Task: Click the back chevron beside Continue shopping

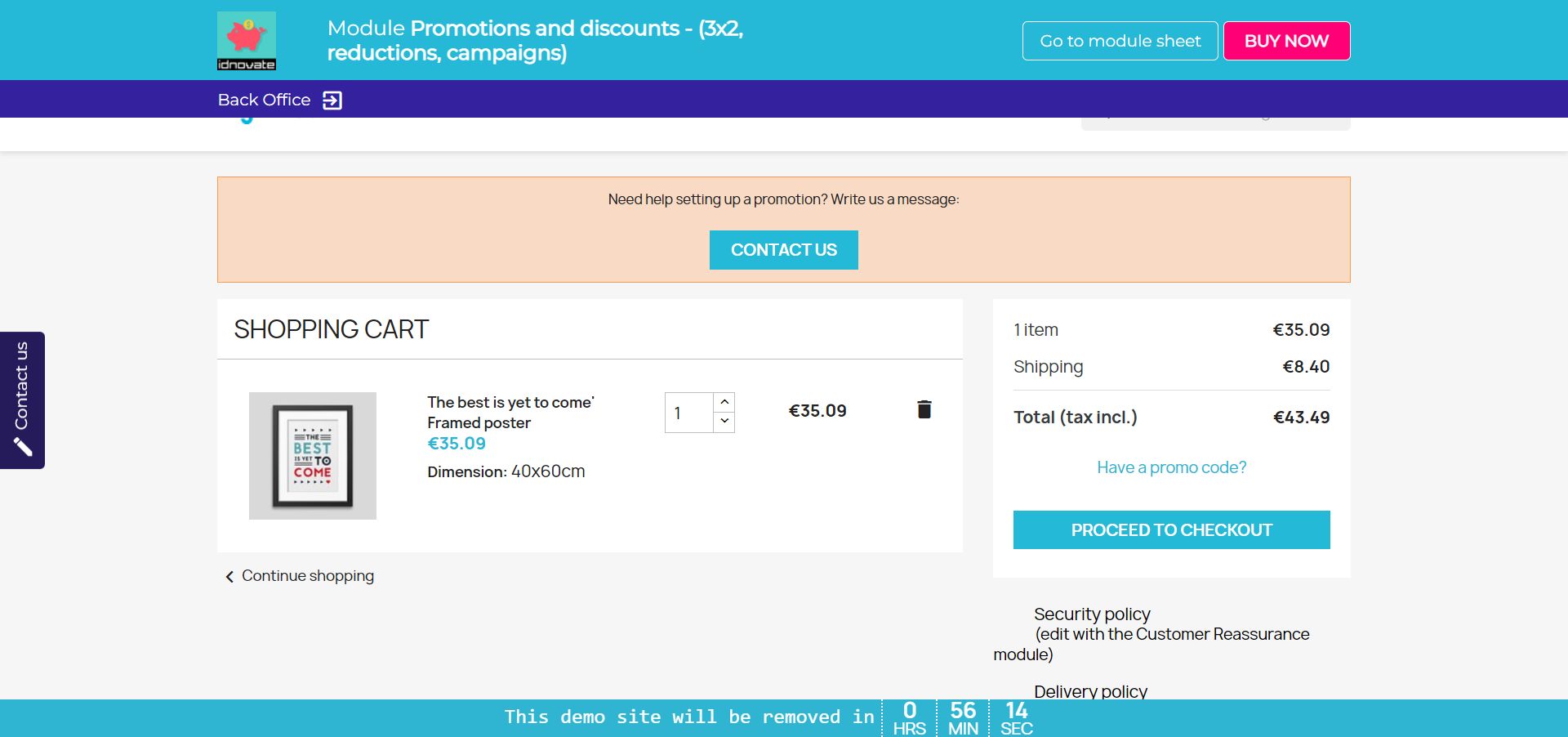Action: point(229,577)
